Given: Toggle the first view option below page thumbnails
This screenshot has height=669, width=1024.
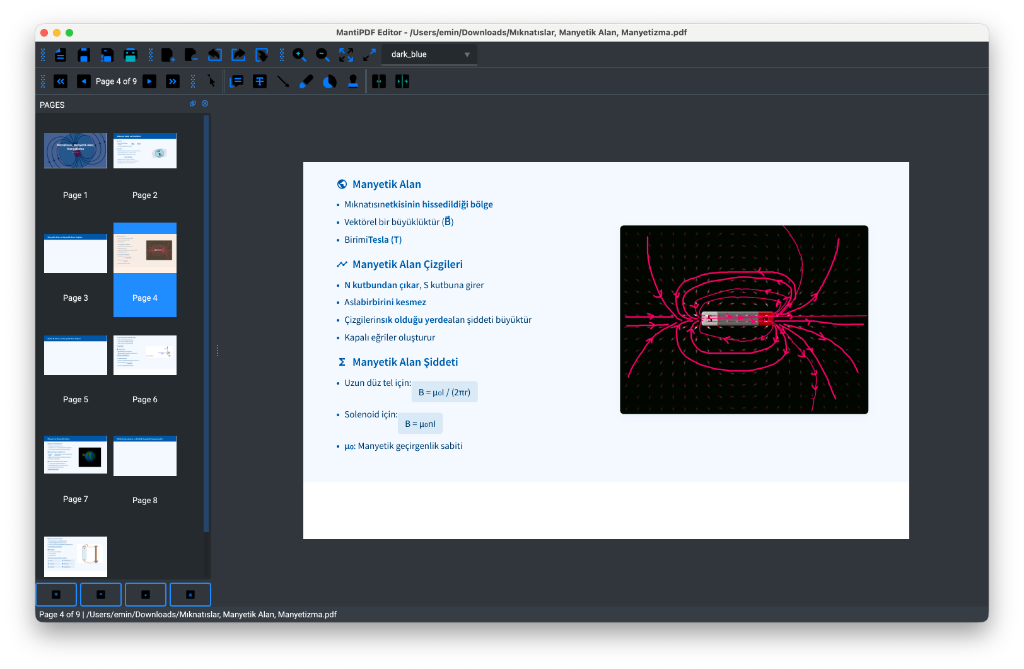Looking at the screenshot, I should click(x=56, y=594).
